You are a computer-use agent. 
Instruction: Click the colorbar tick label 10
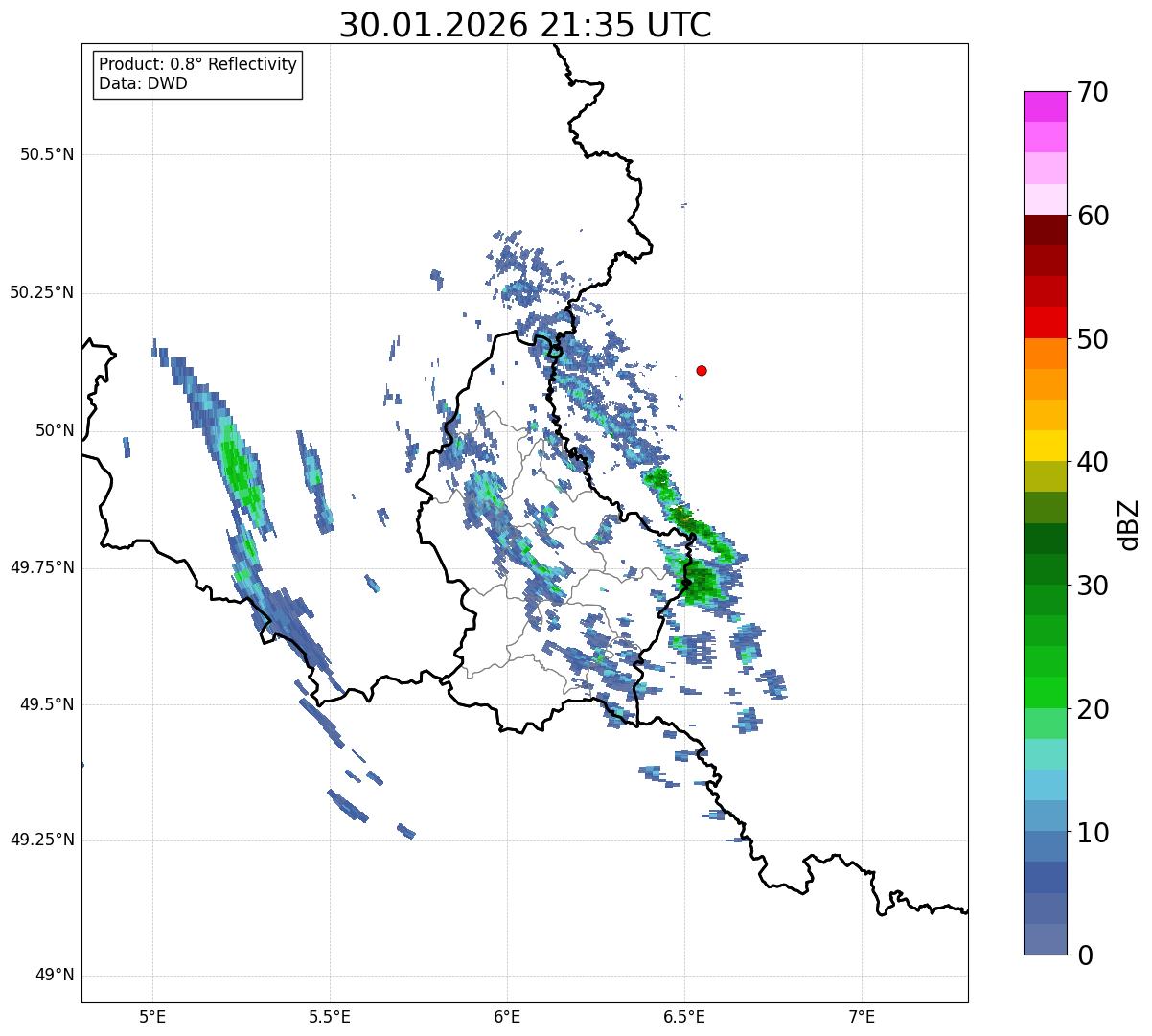[x=1093, y=833]
